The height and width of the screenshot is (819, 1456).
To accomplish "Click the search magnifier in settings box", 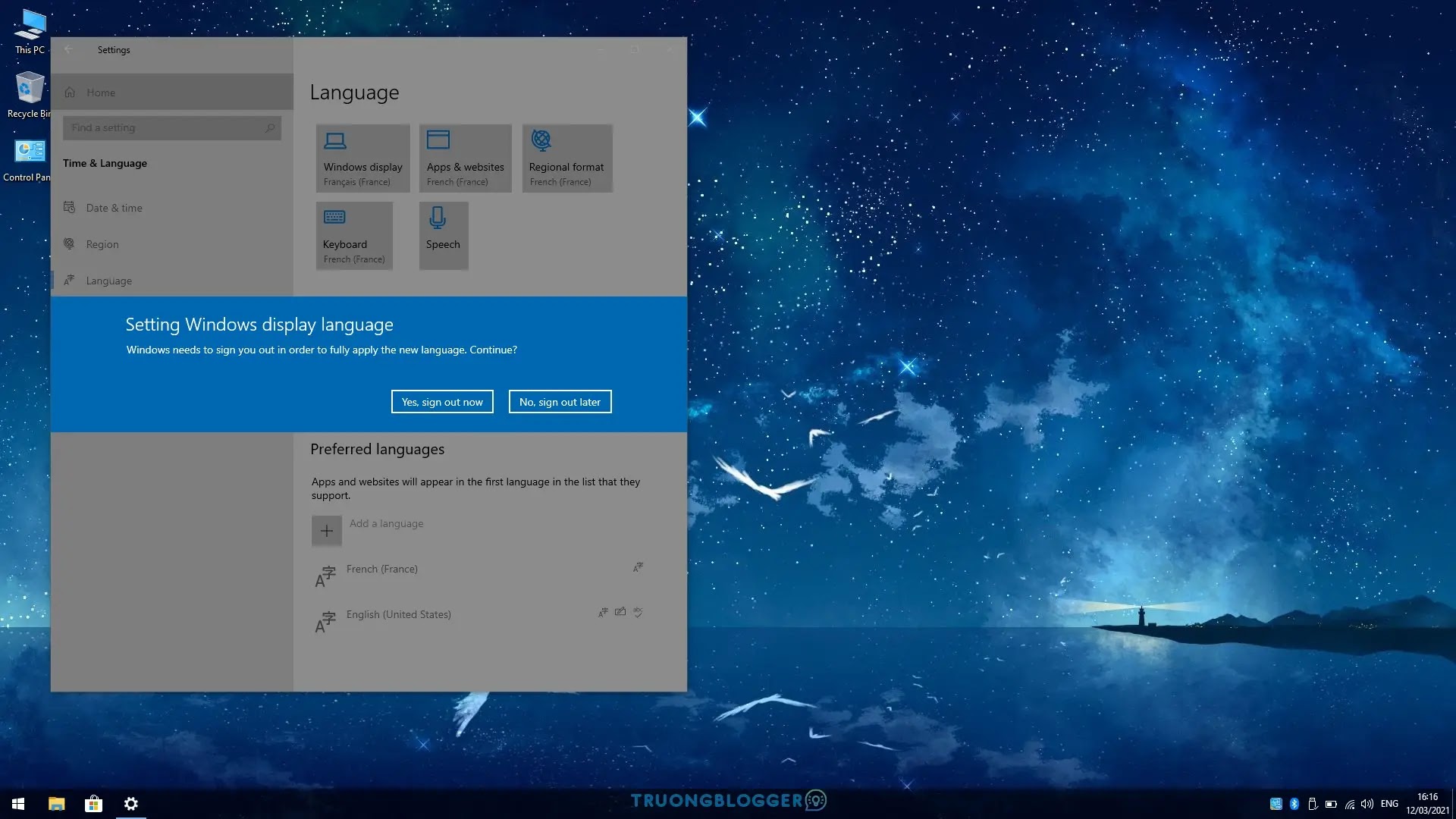I will tap(270, 128).
